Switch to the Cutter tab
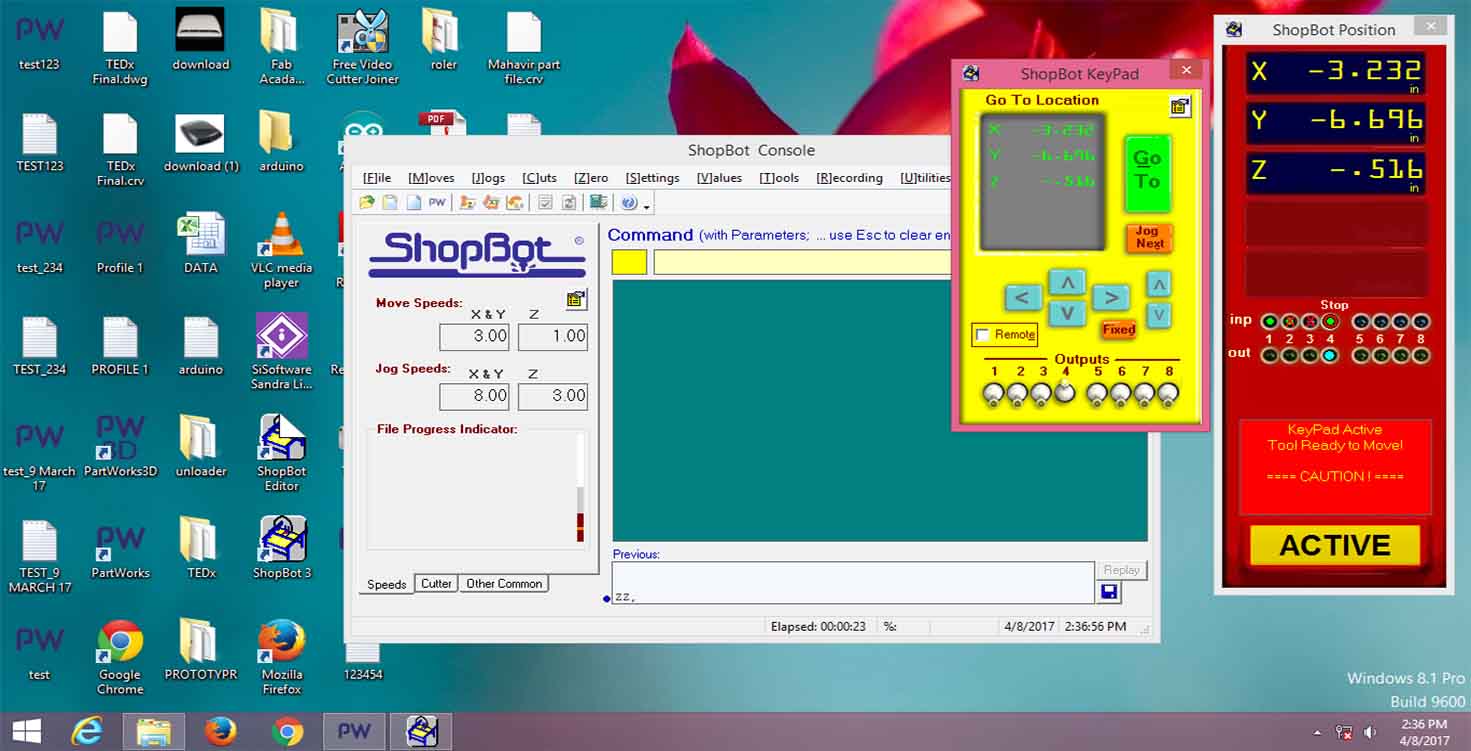The height and width of the screenshot is (751, 1471). (436, 583)
